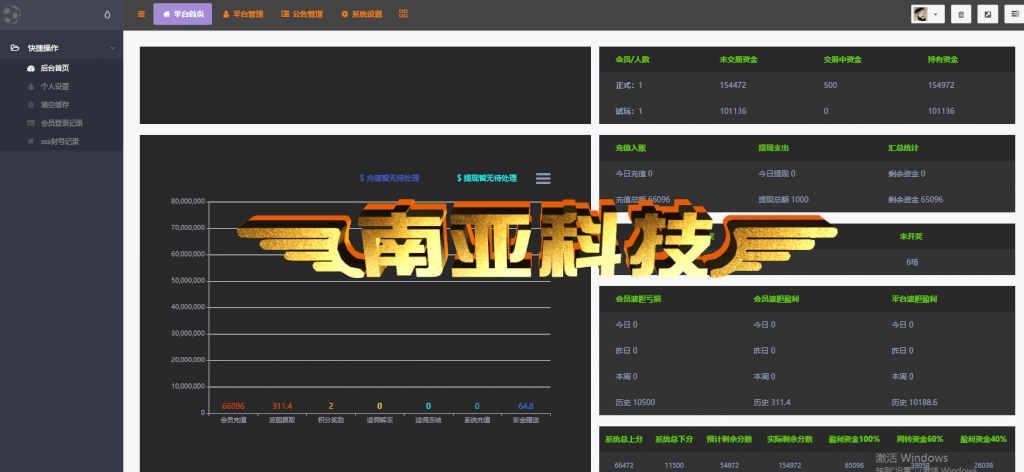Screen dimensions: 1024x472
Task: Click the 会员充值 axis label
Action: pos(233,420)
